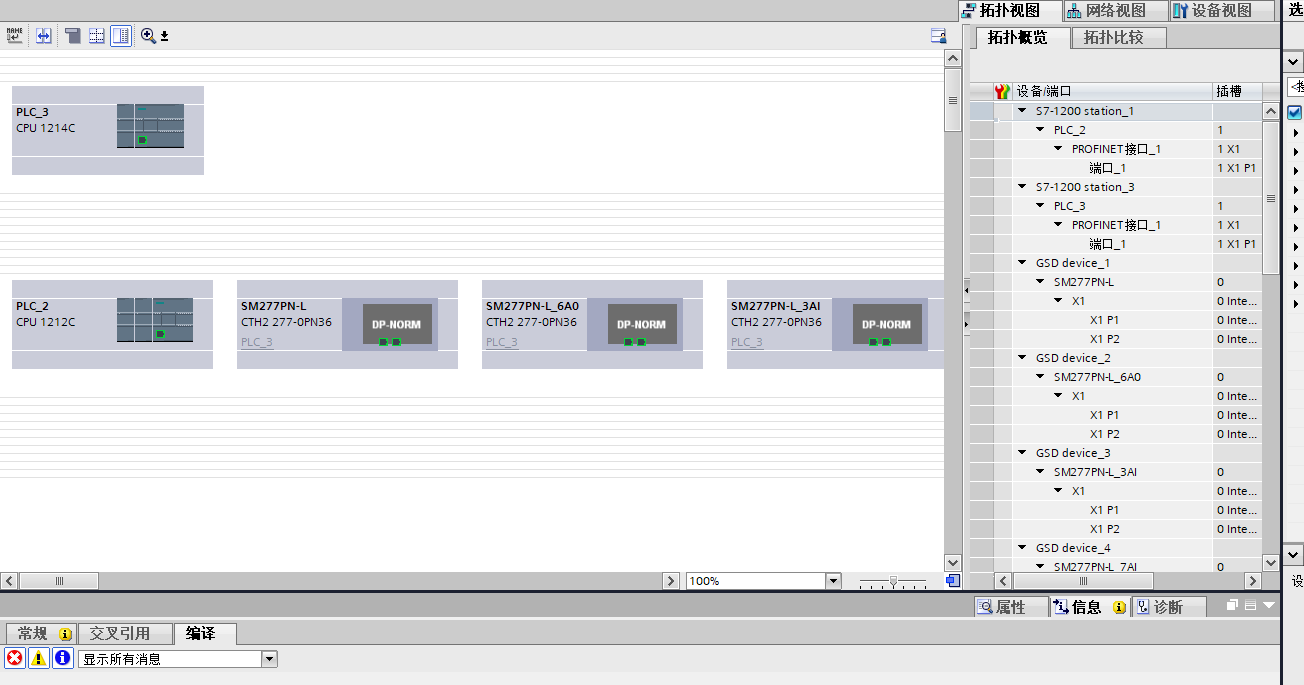
Task: Select the 编译 compile tab
Action: pos(205,633)
